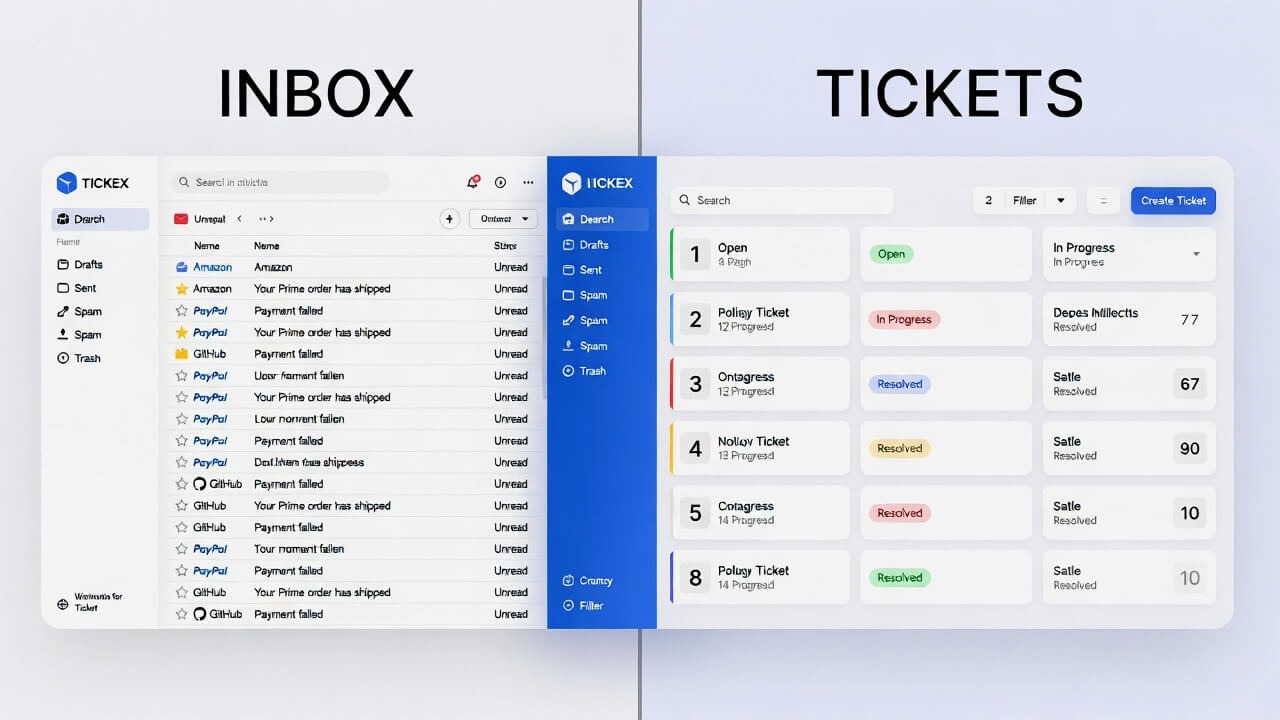The height and width of the screenshot is (720, 1280).
Task: Click the equals-sign view button beside Create Ticket
Action: point(1103,200)
